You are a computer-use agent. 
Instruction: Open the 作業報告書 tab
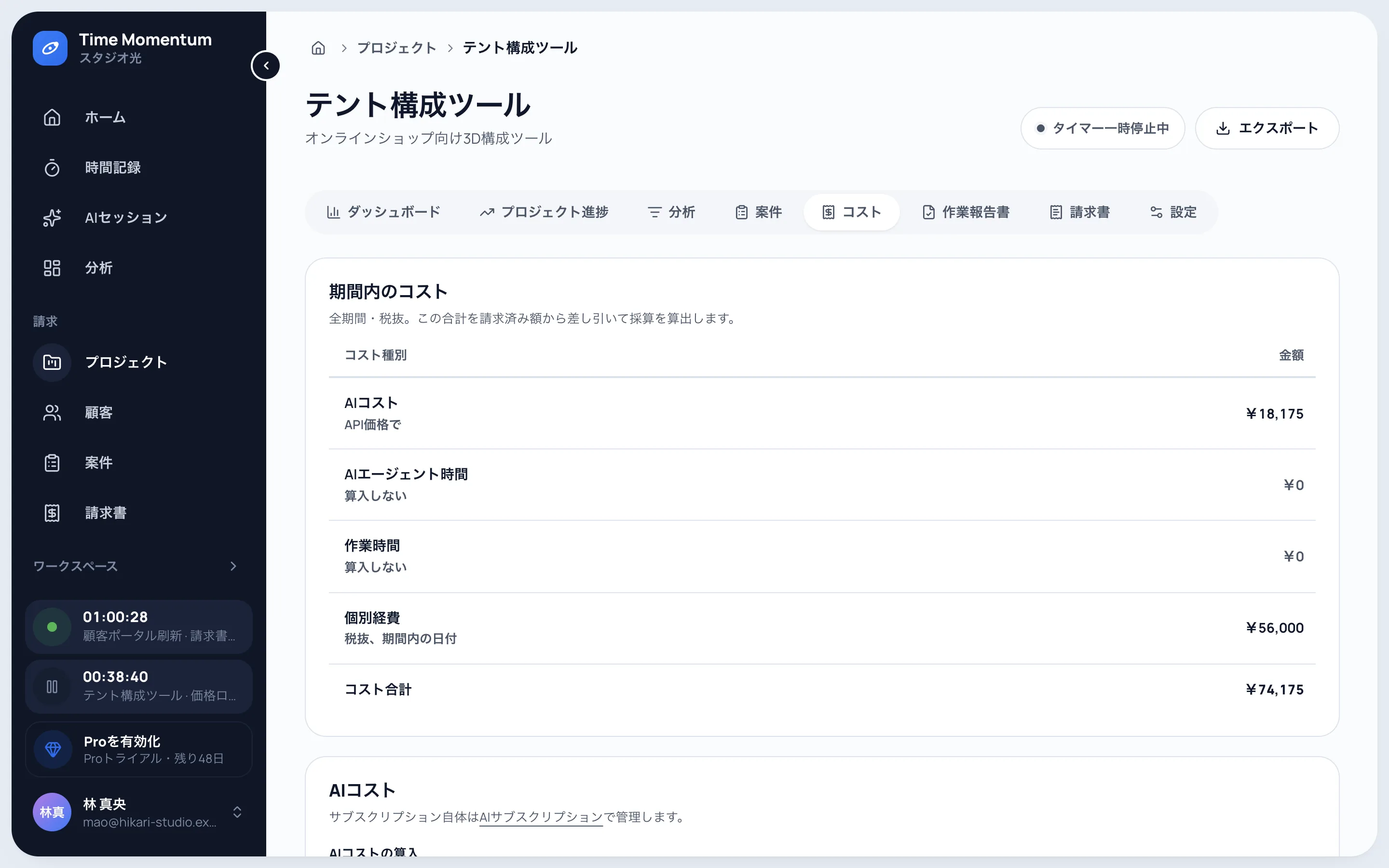coord(966,212)
